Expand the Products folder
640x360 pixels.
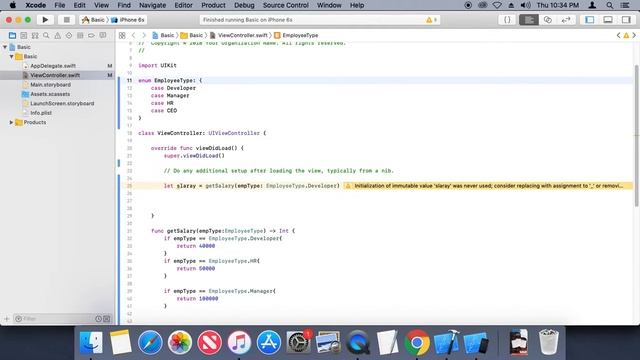click(11, 122)
